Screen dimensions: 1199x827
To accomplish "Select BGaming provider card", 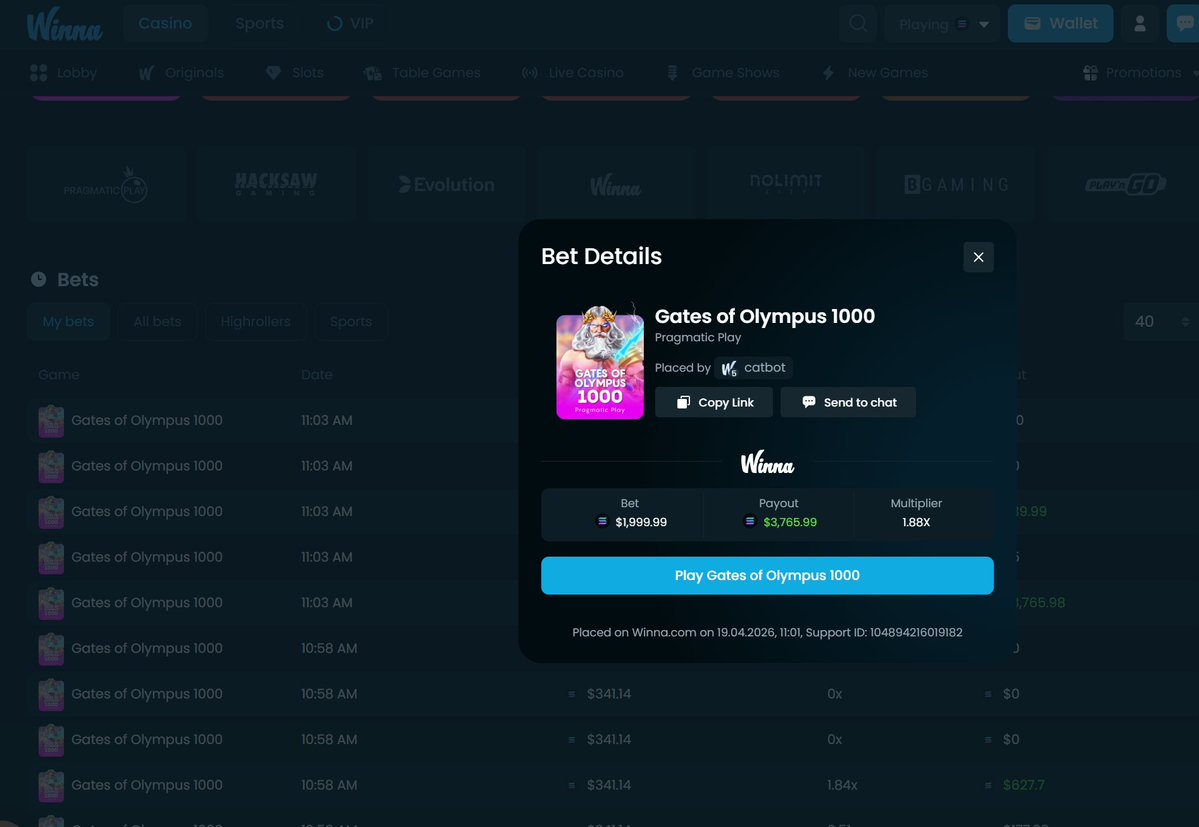I will (x=957, y=184).
